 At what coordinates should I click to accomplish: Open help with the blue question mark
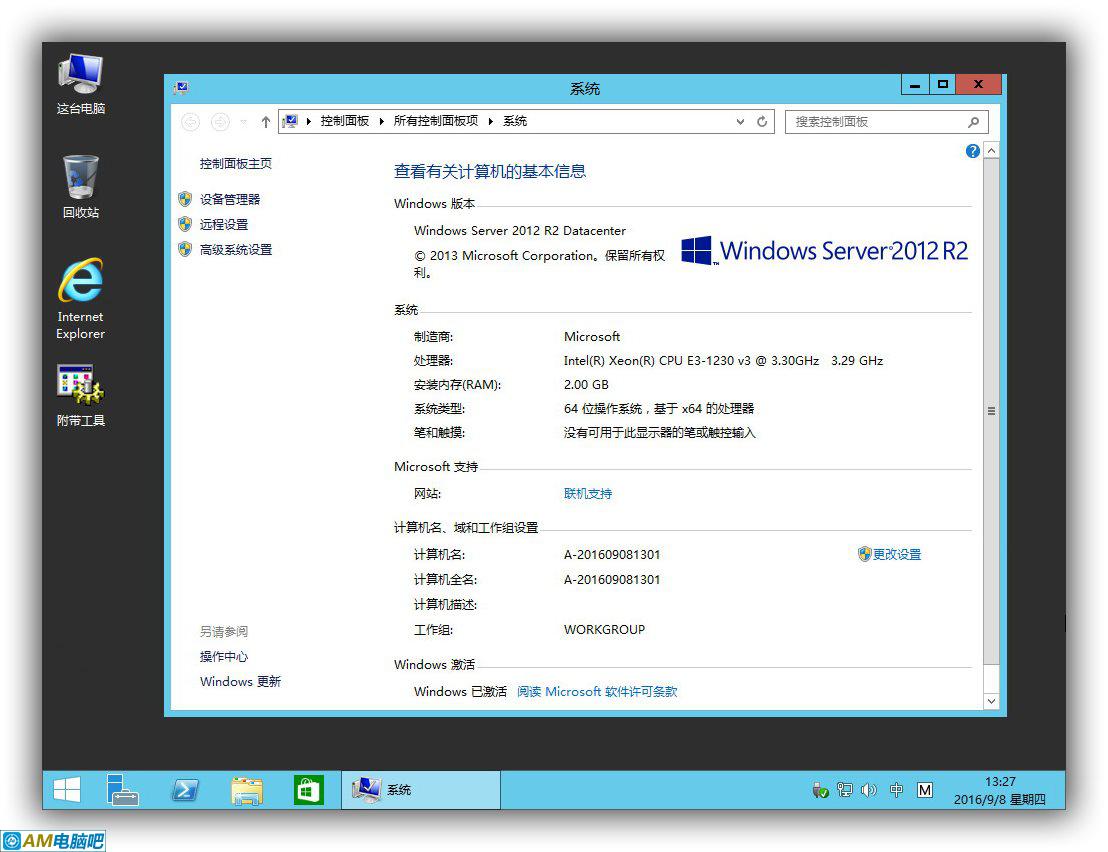click(x=972, y=151)
